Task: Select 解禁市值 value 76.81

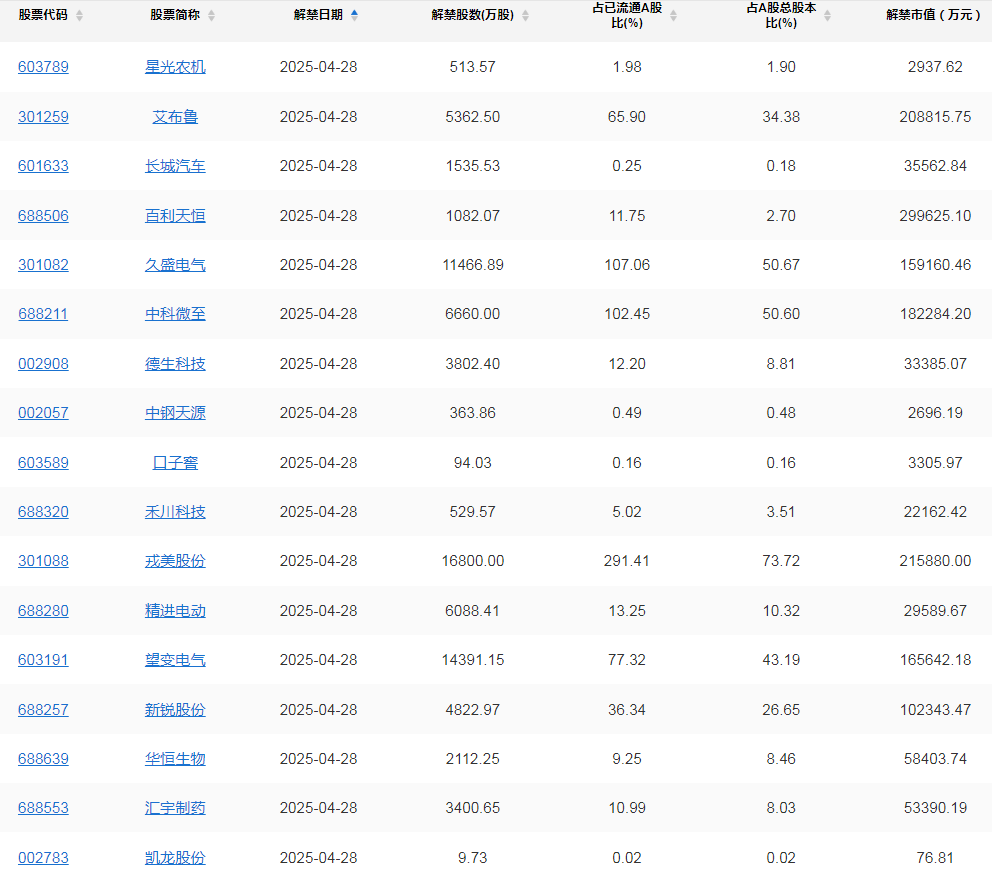Action: tap(935, 858)
